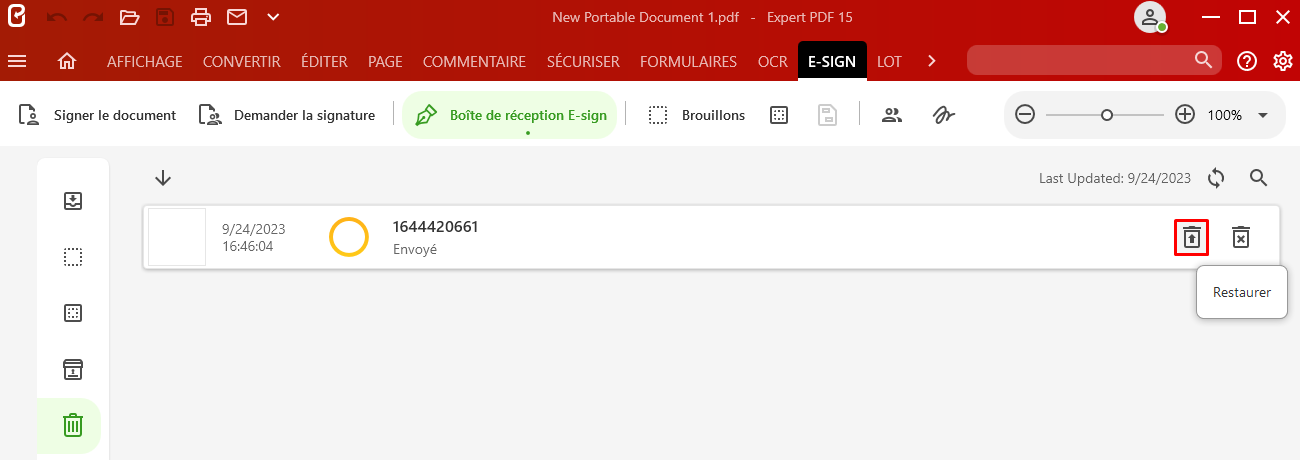Screen dimensions: 1300x460
Task: Open the AFFICHAGE tab
Action: [x=145, y=61]
